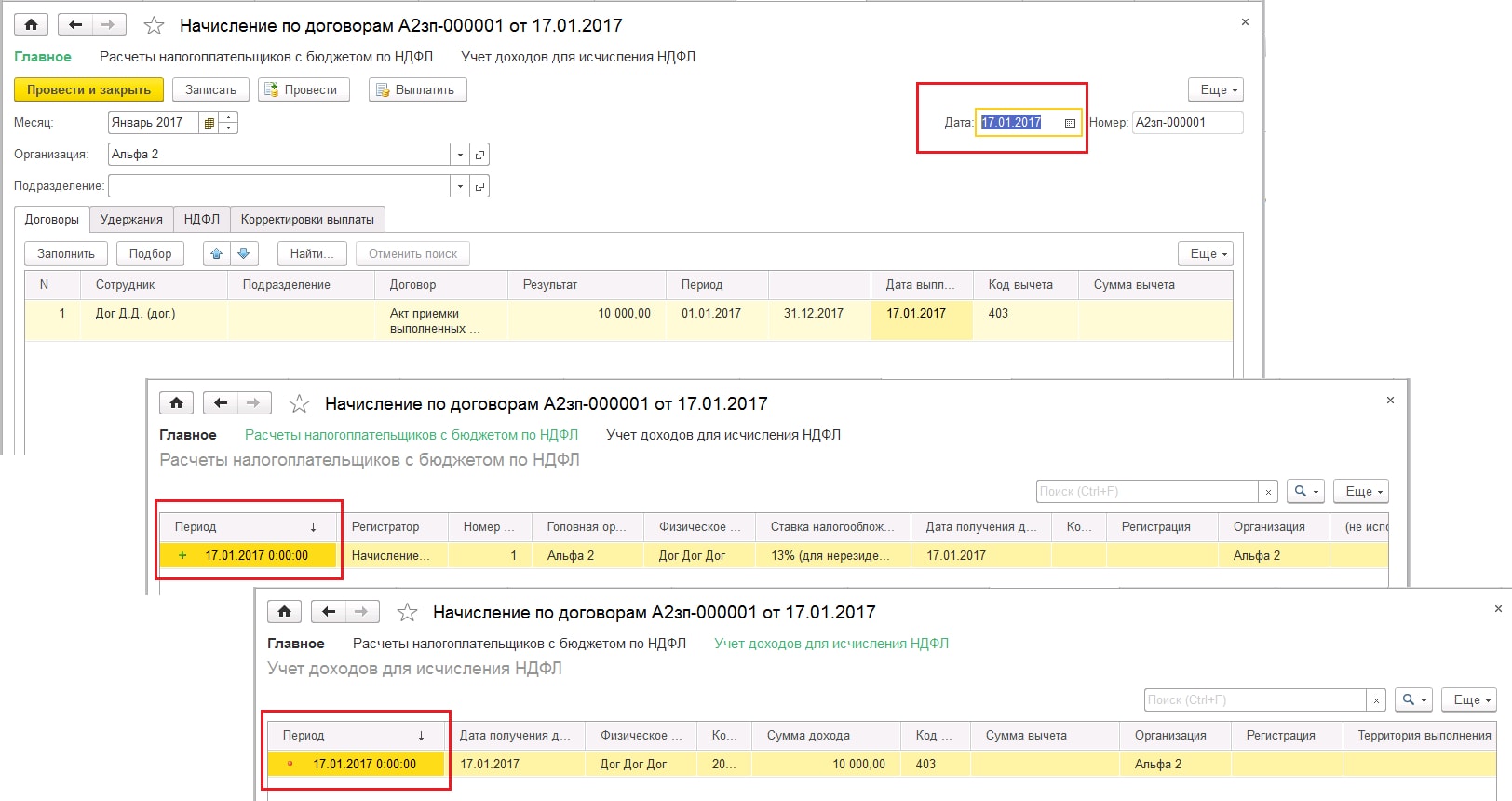
Task: Home icon in middle Расчеты налогоплательщиков window
Action: [176, 403]
